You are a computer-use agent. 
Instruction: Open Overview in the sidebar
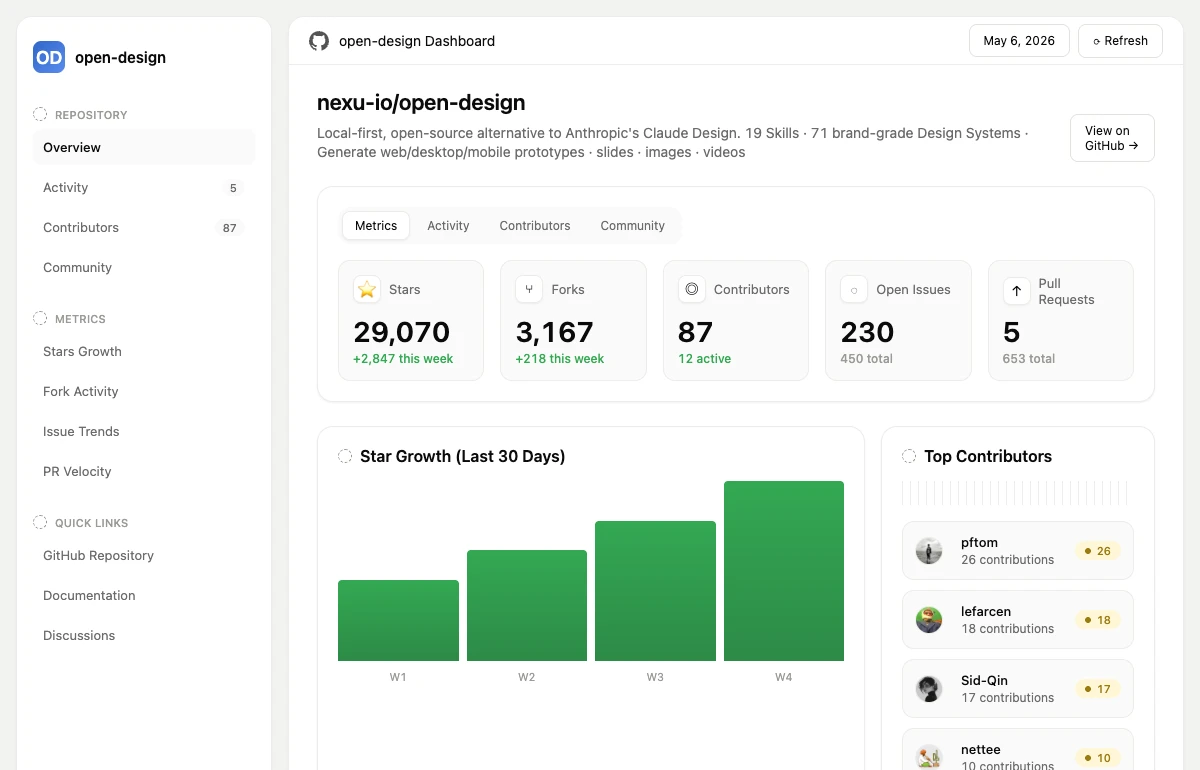point(144,147)
